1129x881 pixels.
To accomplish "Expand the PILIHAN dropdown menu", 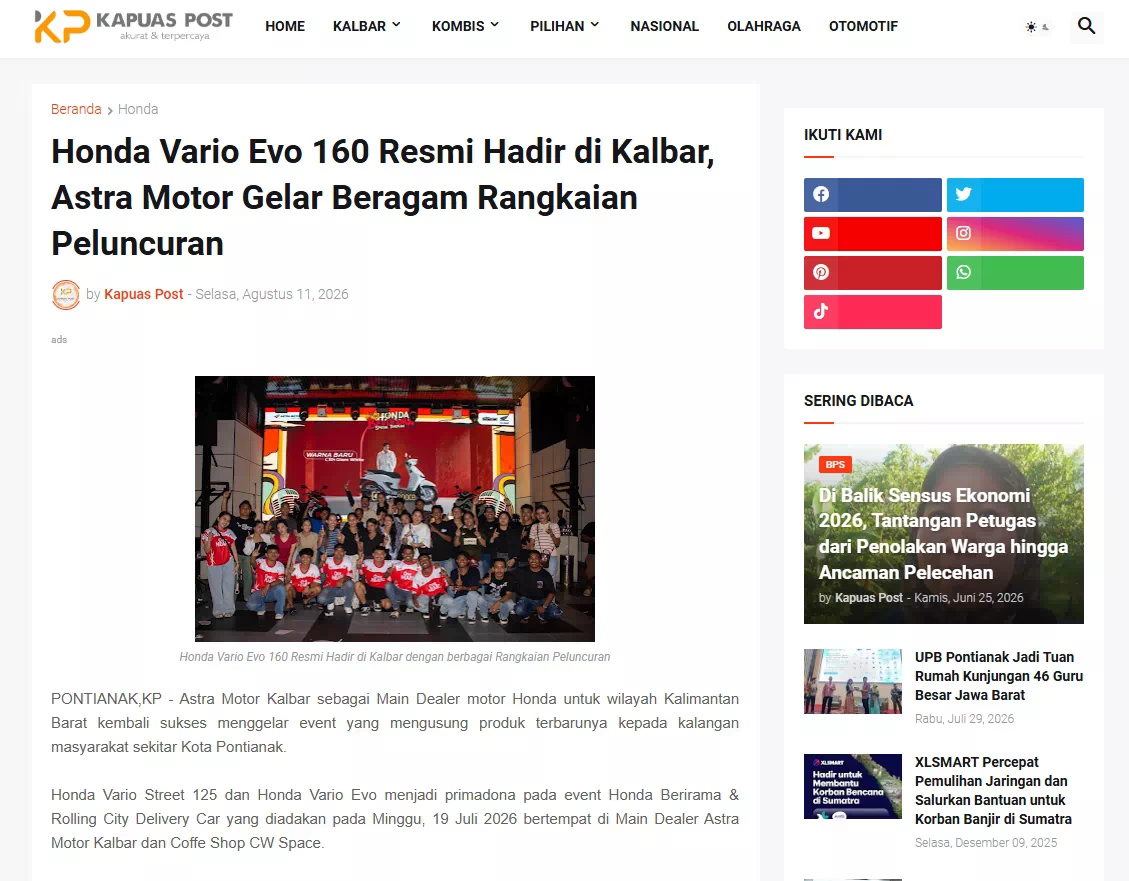I will [564, 27].
